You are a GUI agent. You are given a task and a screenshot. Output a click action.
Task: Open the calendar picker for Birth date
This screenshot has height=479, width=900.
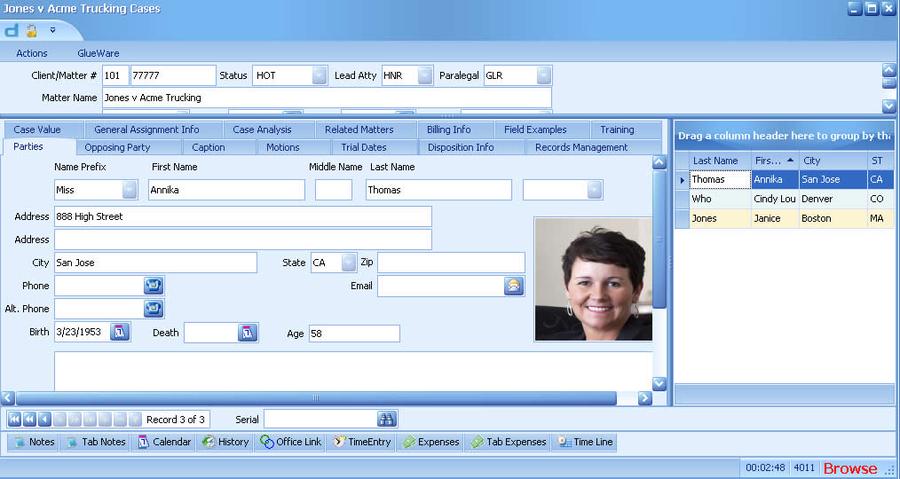[119, 332]
